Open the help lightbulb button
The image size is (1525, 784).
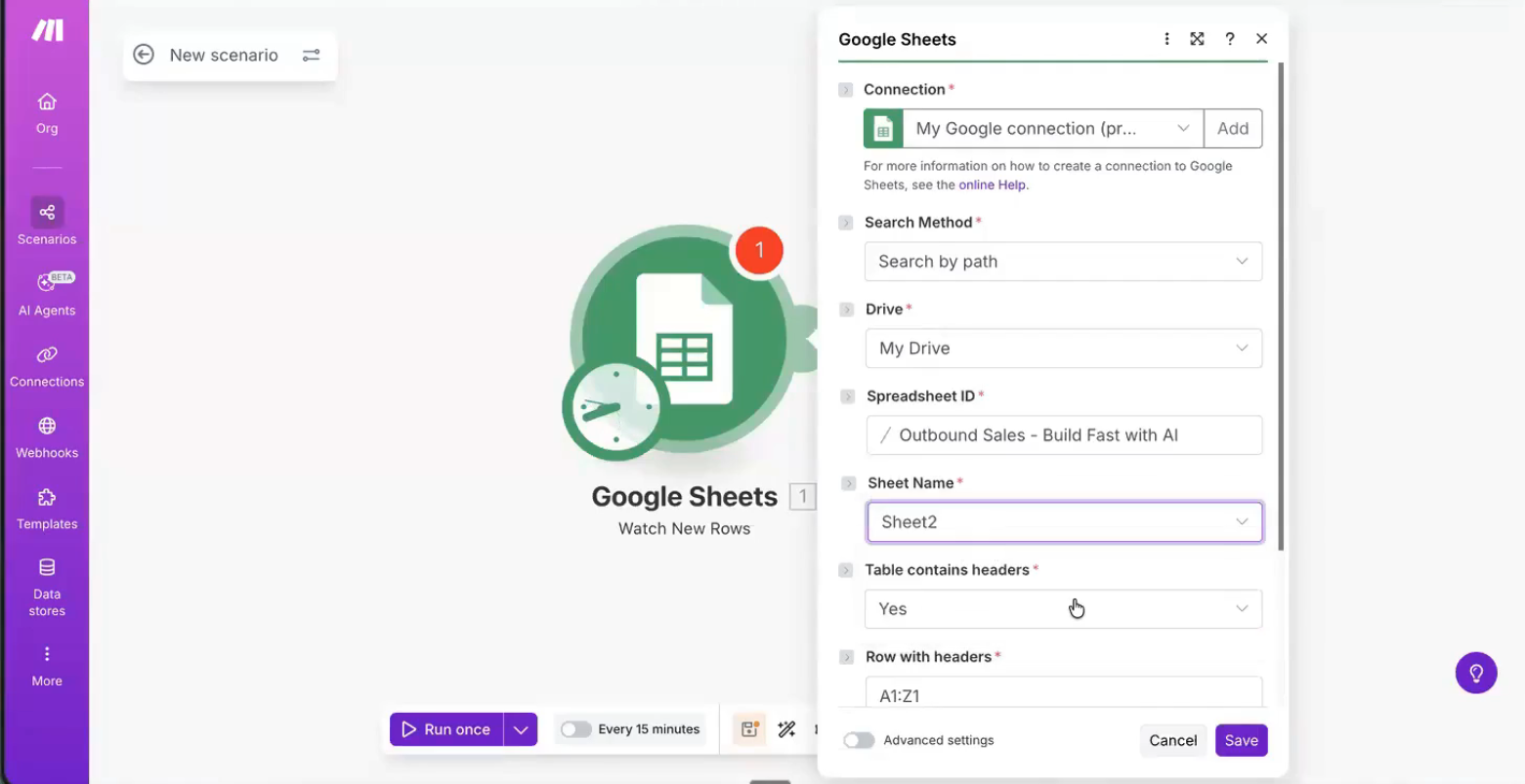coord(1475,673)
